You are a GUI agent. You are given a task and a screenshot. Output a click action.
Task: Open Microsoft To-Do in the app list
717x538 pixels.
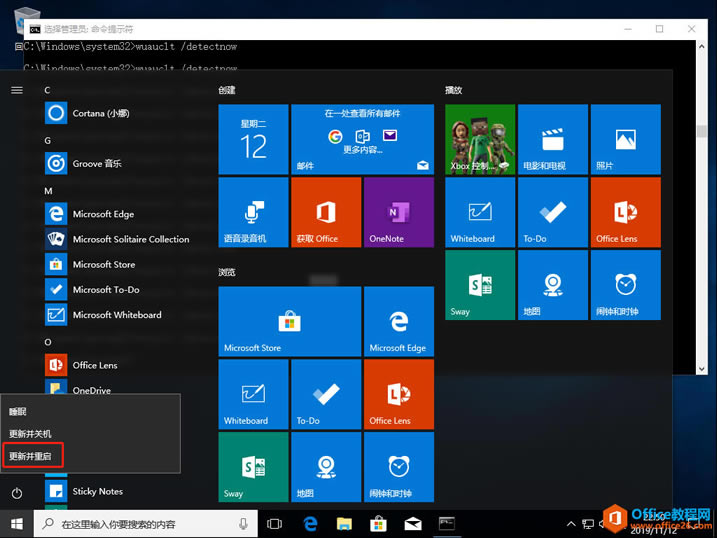tap(92, 289)
